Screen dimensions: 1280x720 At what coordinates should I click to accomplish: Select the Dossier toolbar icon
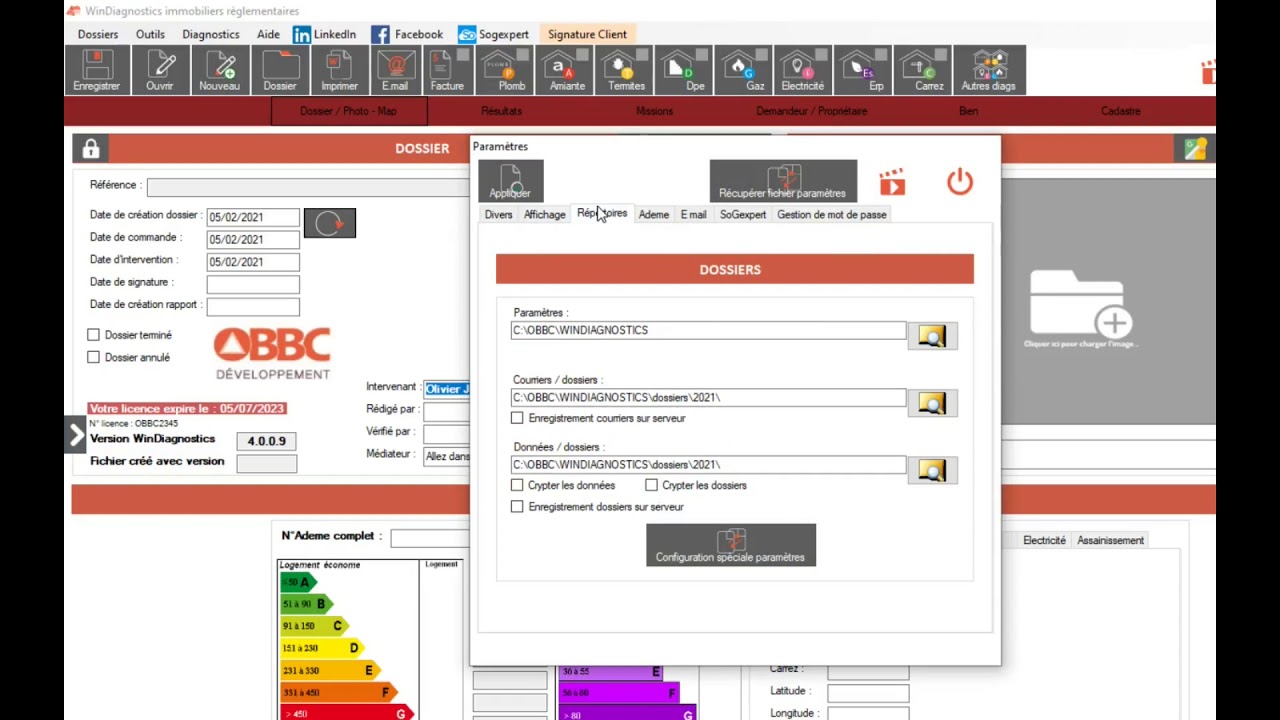point(280,70)
